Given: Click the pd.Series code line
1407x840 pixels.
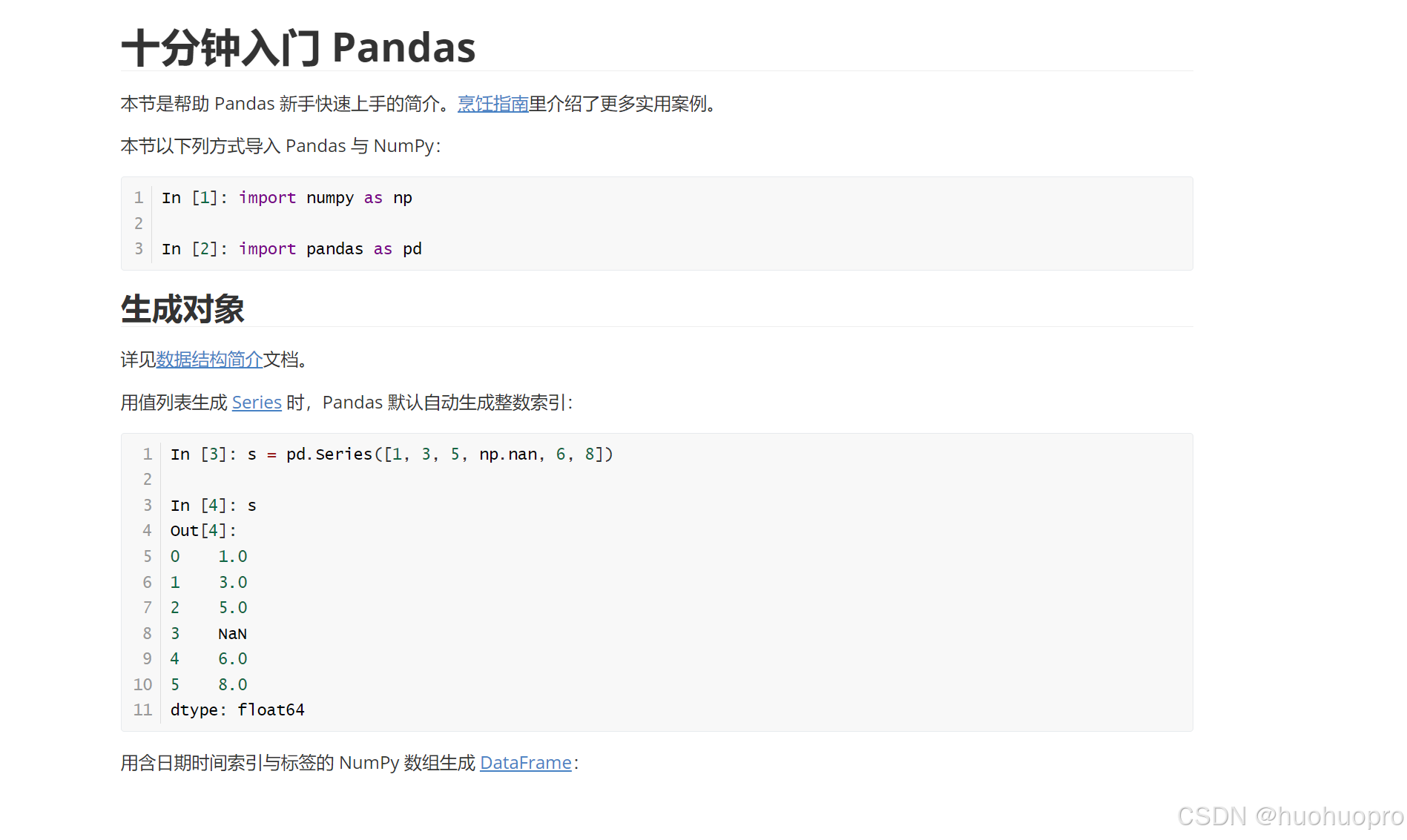Looking at the screenshot, I should [392, 454].
